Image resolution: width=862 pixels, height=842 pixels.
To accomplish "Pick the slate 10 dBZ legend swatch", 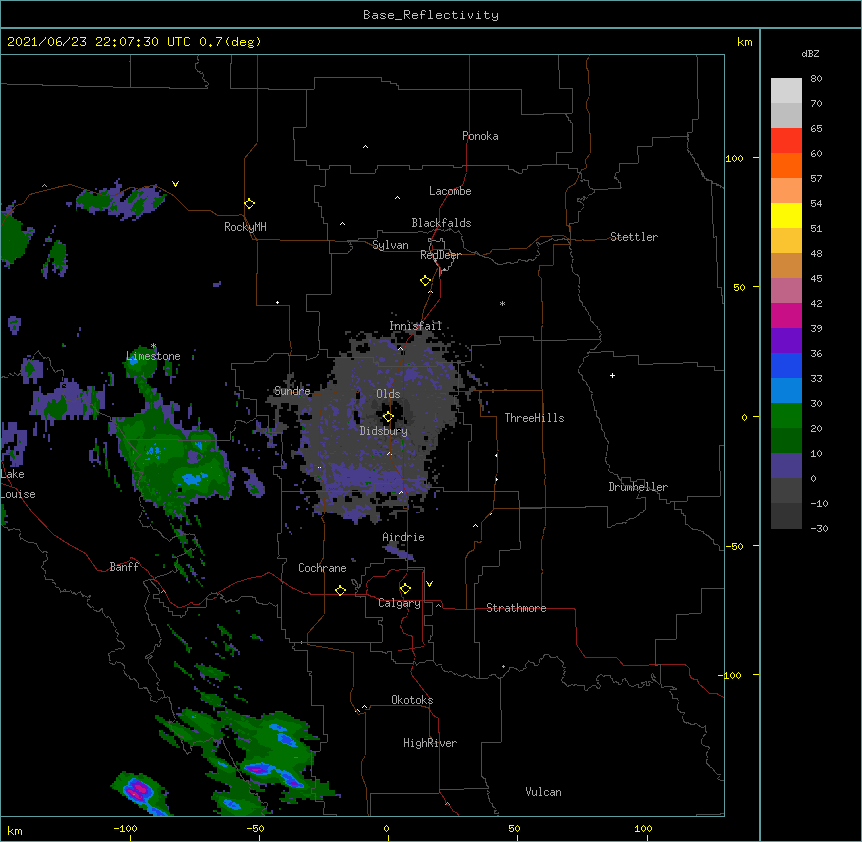I will pos(786,466).
